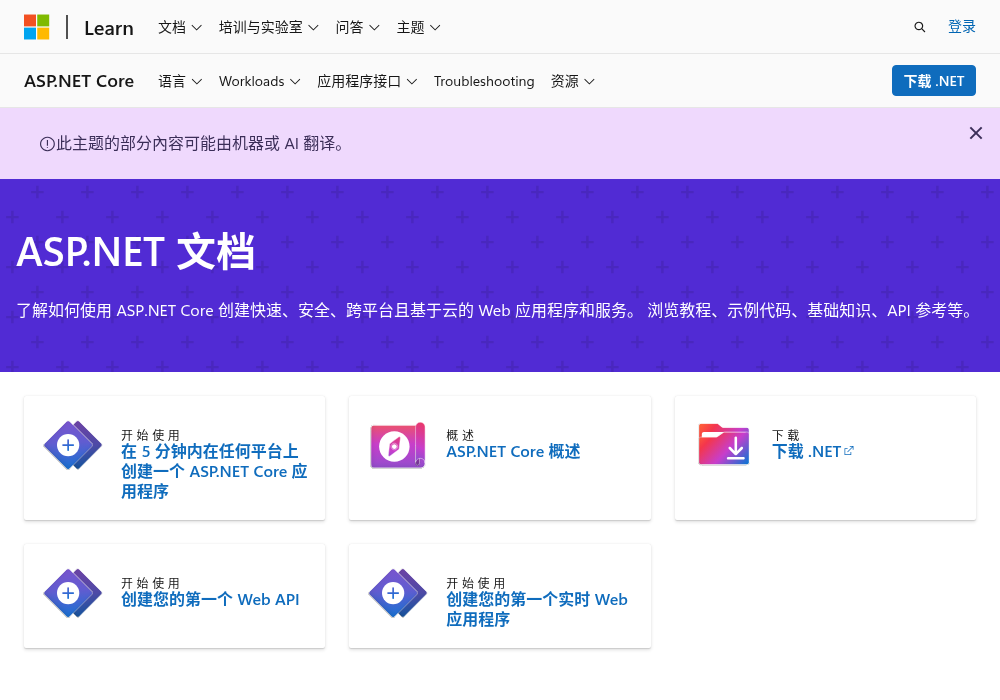Open the Troubleshooting menu item
The height and width of the screenshot is (700, 1000).
(484, 82)
